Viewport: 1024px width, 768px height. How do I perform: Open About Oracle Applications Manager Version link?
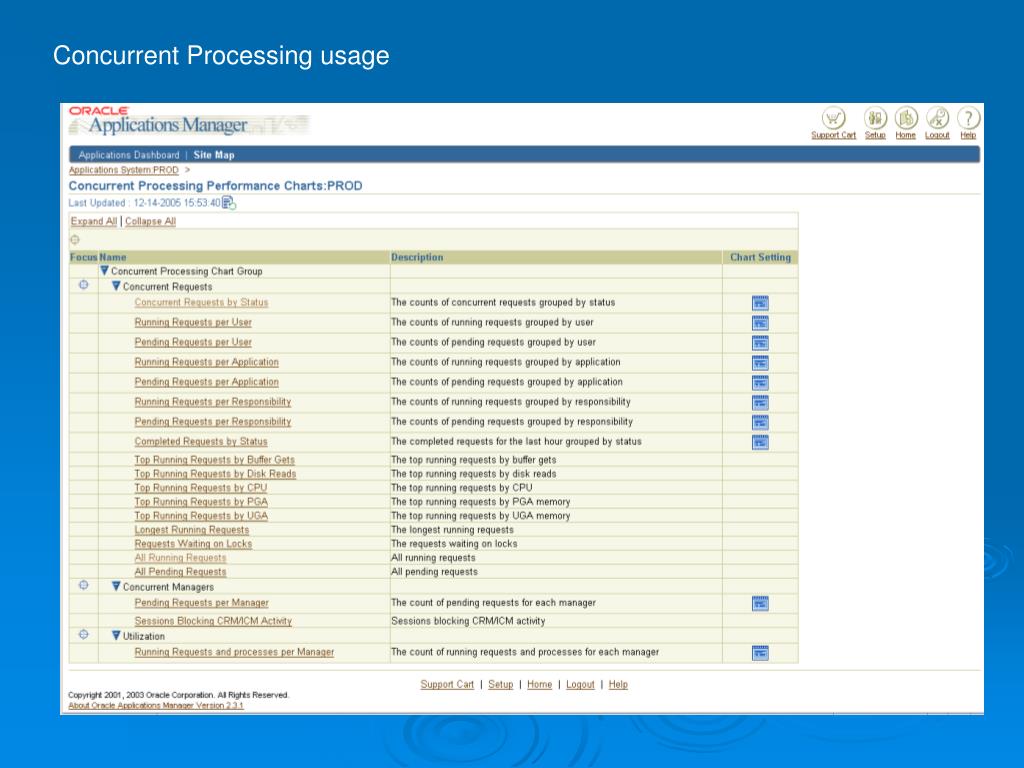pyautogui.click(x=156, y=705)
